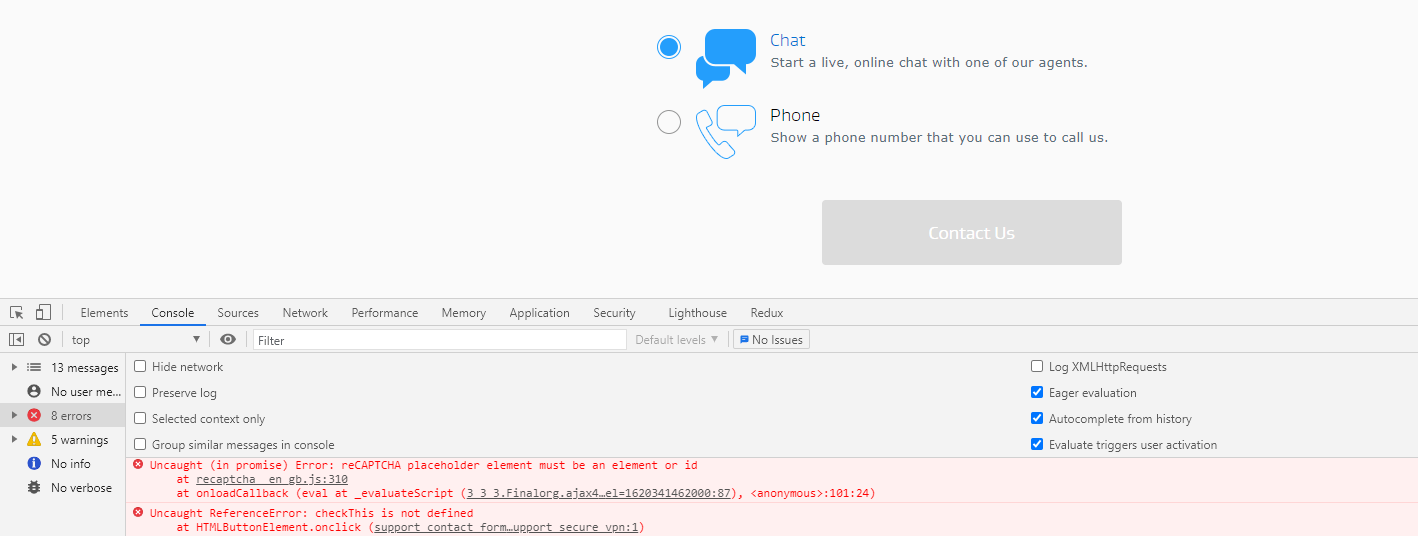1418x536 pixels.
Task: Activate the inspect element picker icon
Action: (17, 312)
